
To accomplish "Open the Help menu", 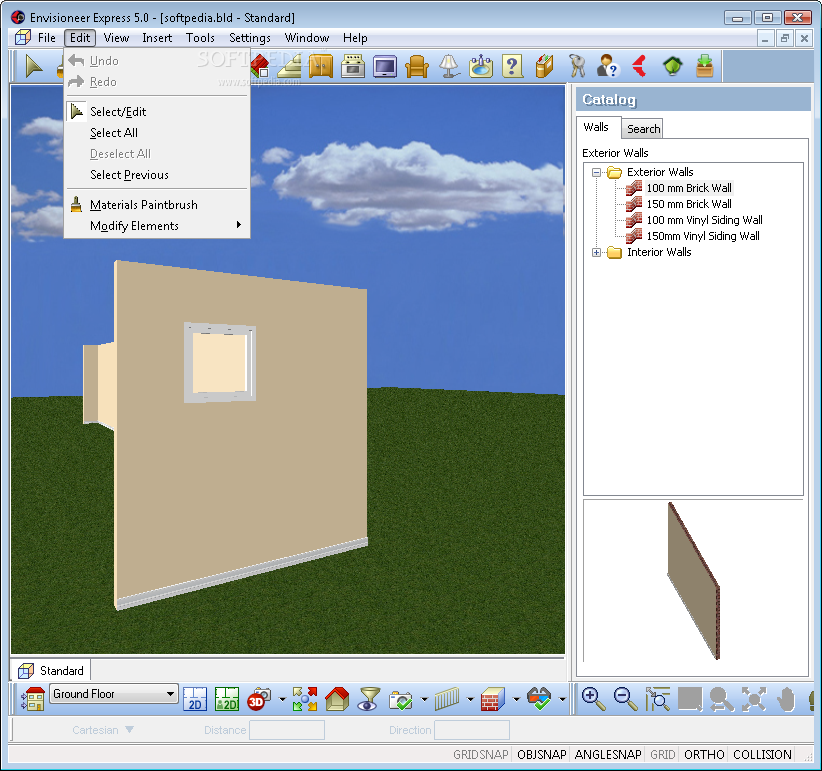I will click(x=355, y=38).
